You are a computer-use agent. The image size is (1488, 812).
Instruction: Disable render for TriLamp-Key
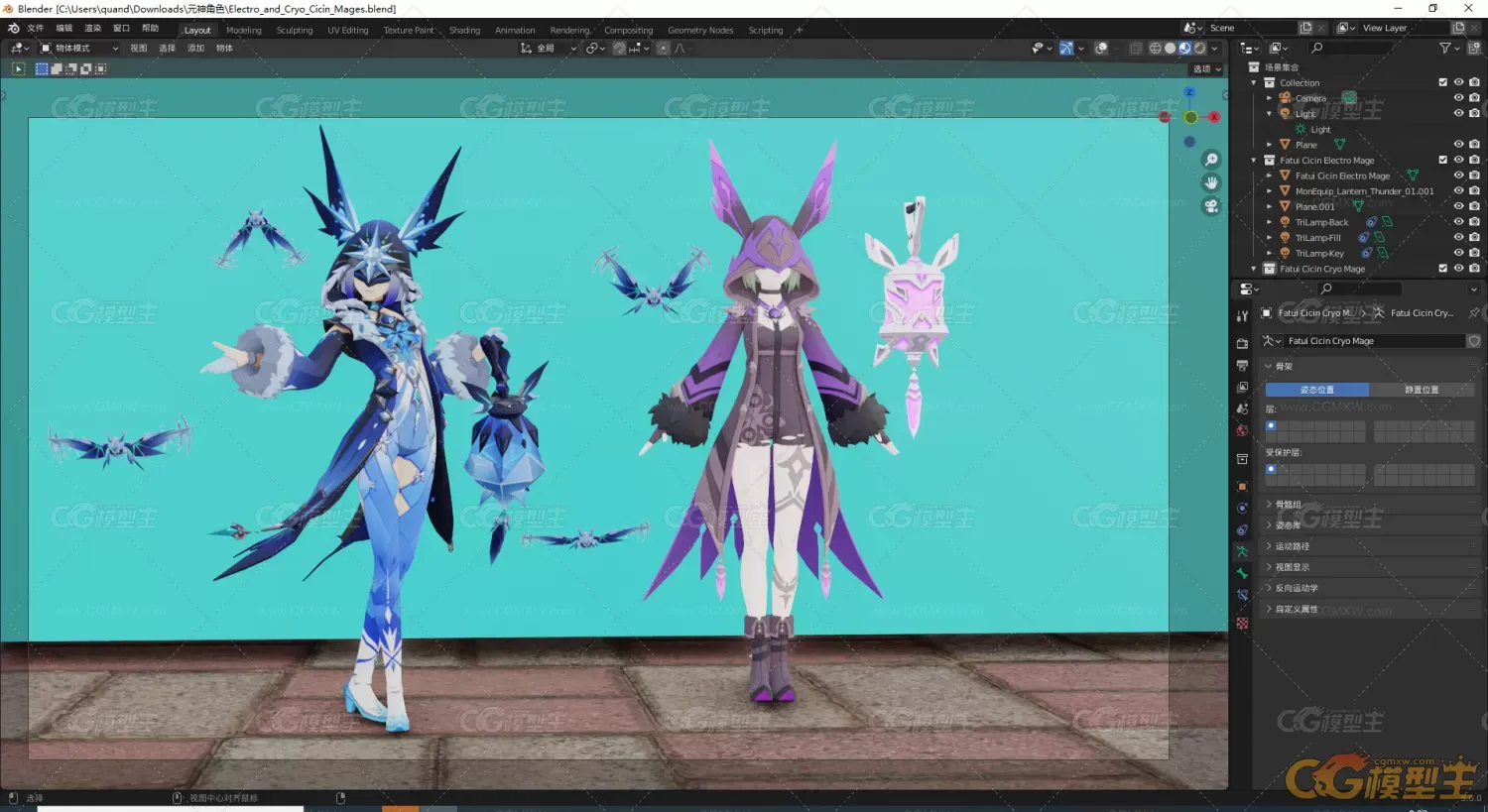click(x=1474, y=253)
